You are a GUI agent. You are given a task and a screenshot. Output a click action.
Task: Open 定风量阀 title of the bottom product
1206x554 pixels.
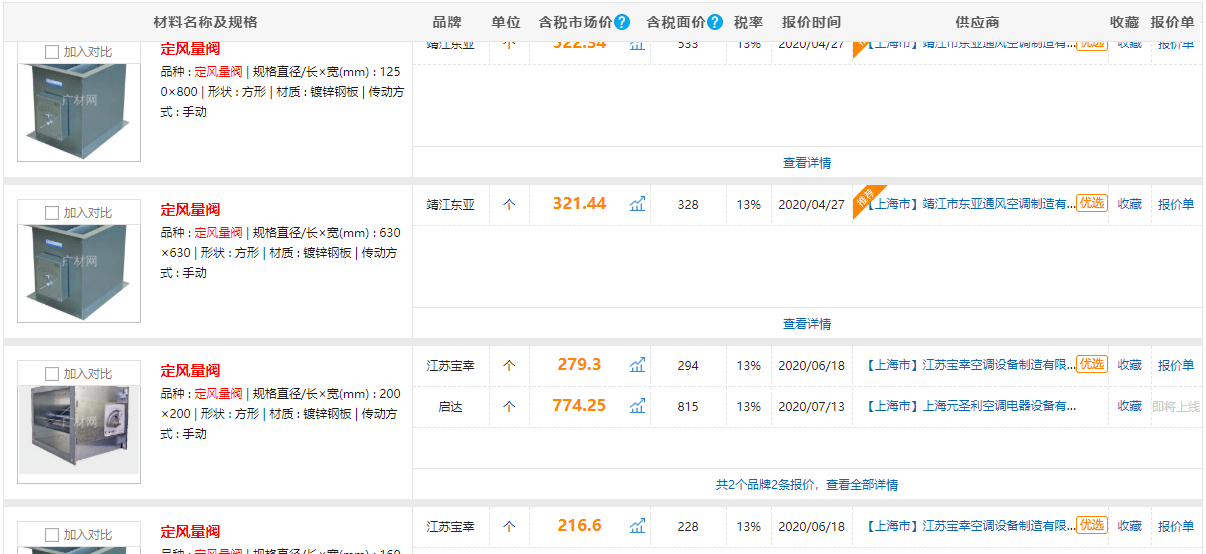190,532
